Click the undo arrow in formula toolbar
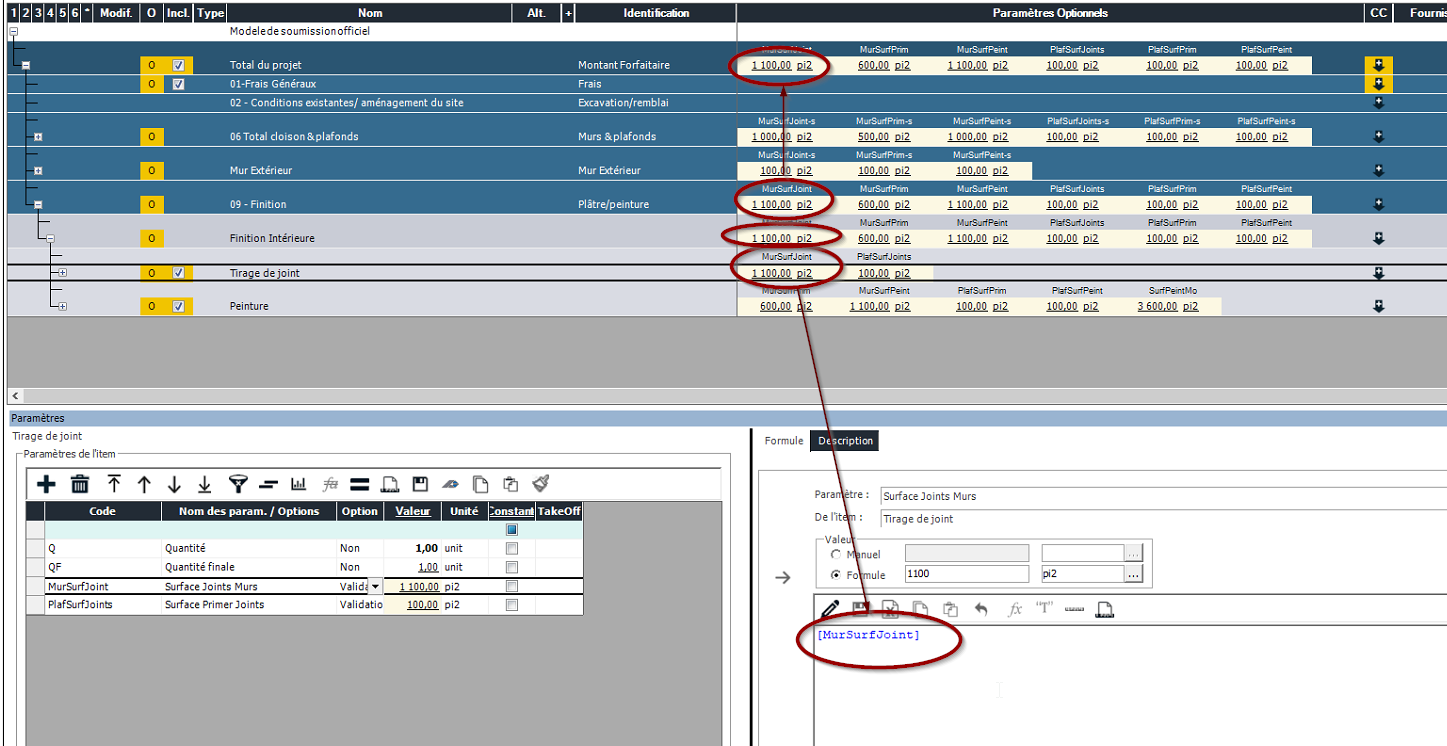The width and height of the screenshot is (1447, 746). (981, 609)
